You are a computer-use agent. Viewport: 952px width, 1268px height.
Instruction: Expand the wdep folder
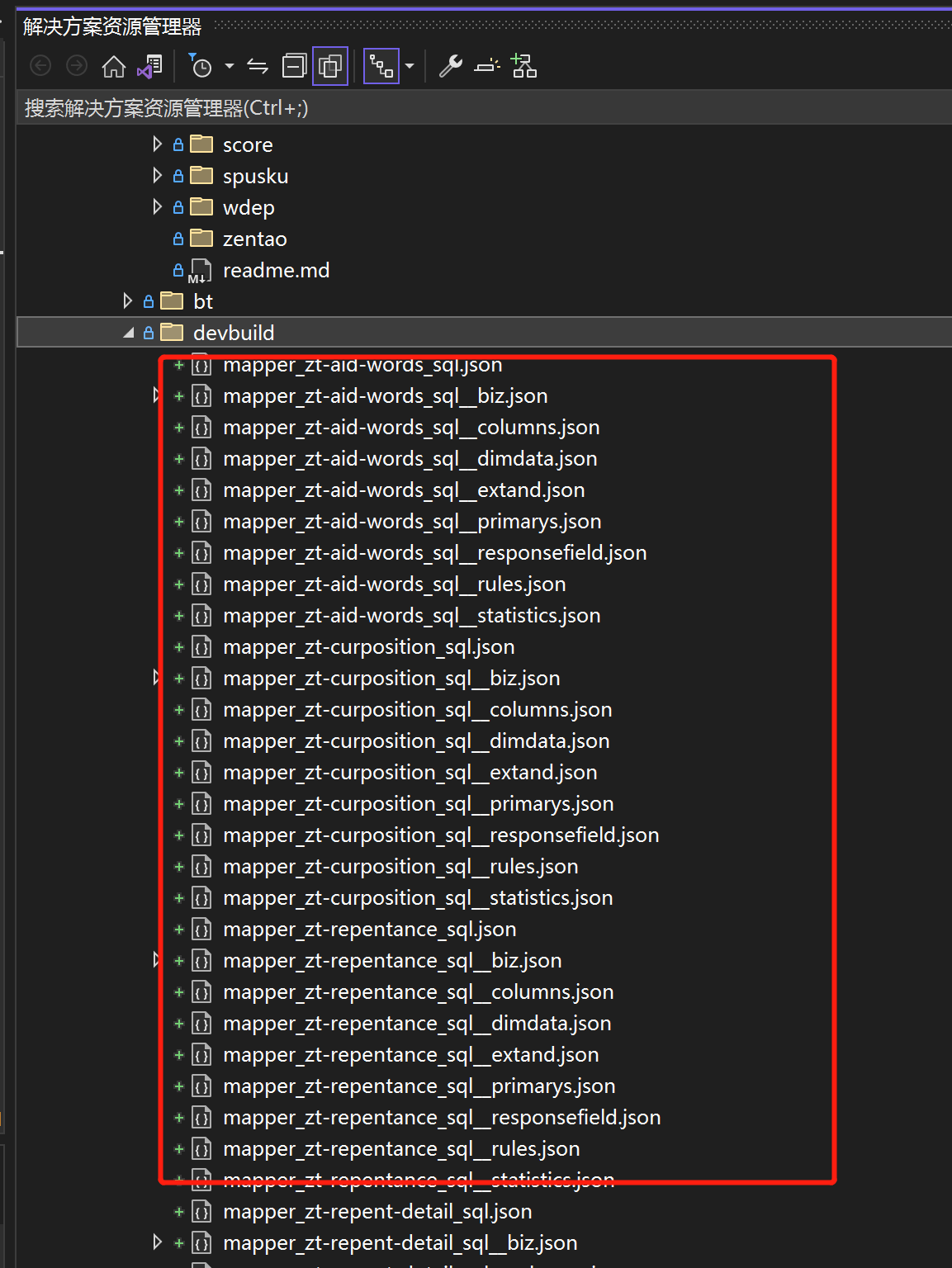click(158, 207)
